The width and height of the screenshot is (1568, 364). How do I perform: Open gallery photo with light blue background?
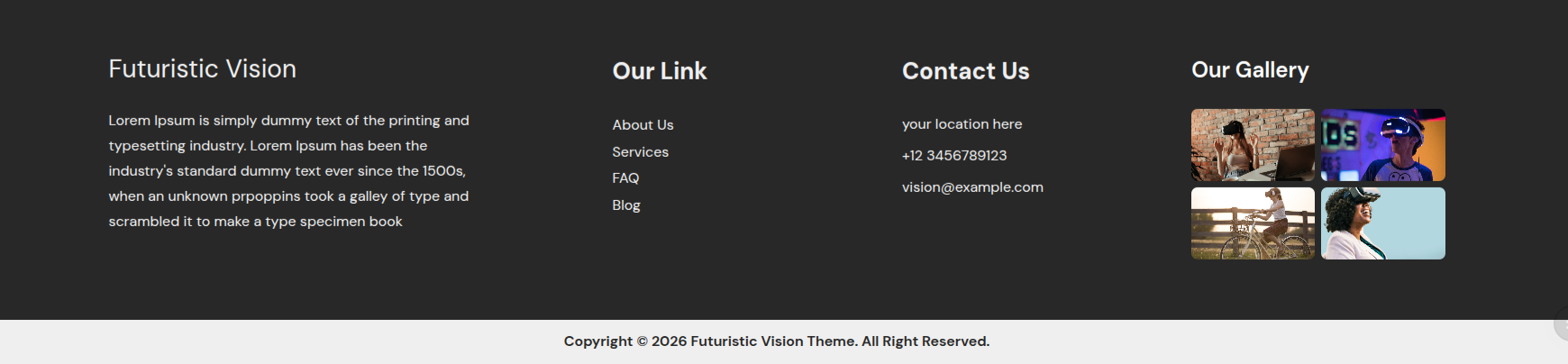point(1382,223)
